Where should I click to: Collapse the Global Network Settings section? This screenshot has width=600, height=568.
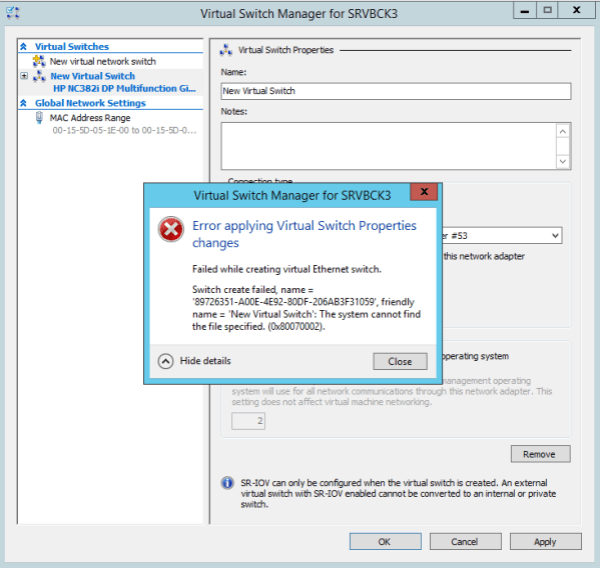(x=23, y=103)
